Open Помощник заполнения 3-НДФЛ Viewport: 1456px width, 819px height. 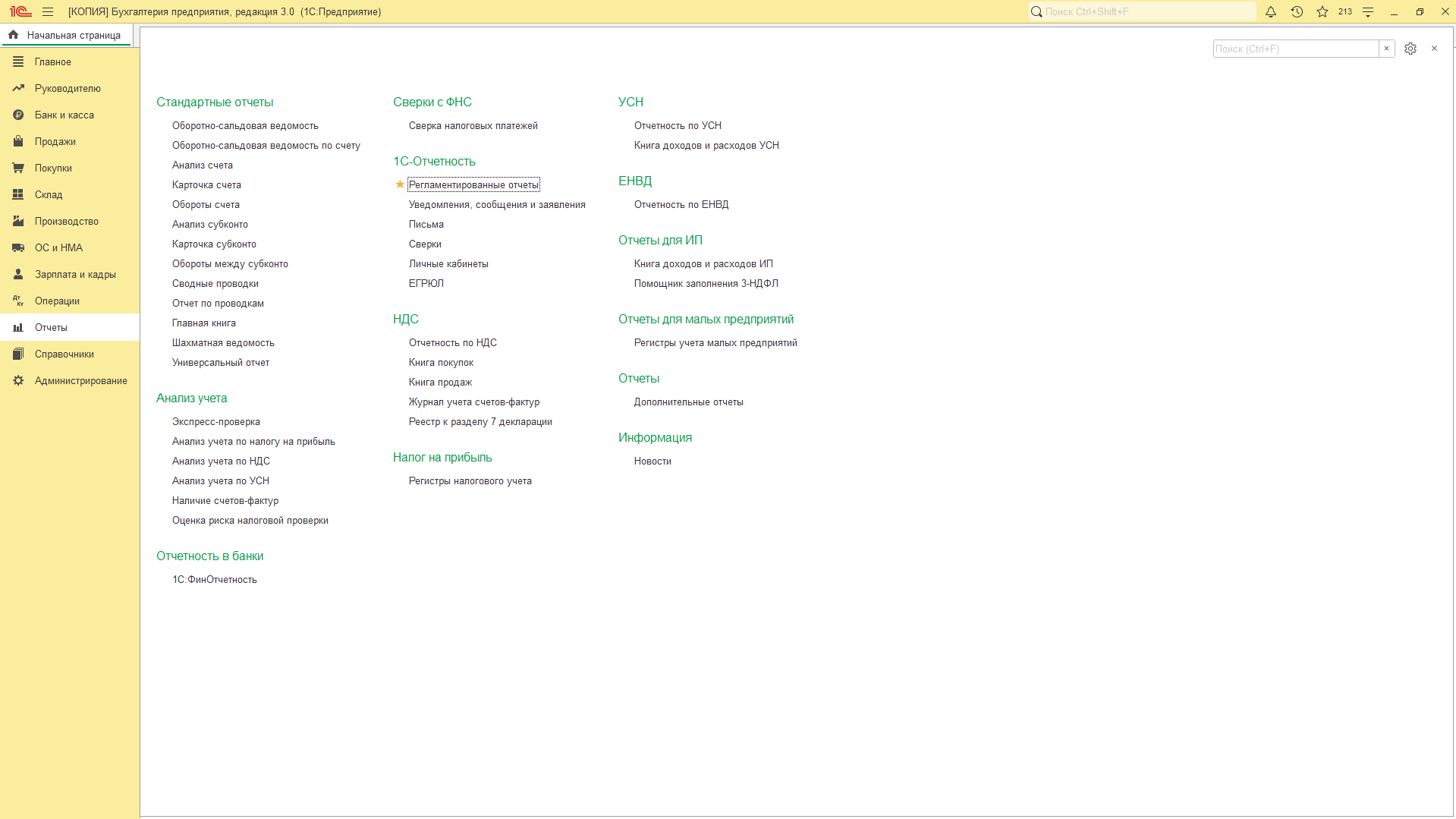706,283
